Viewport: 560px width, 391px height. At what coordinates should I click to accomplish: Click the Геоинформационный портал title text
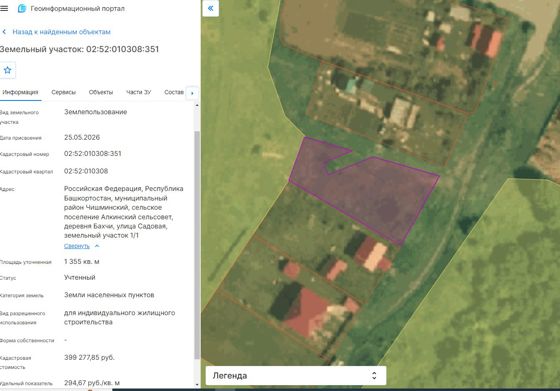tap(78, 8)
